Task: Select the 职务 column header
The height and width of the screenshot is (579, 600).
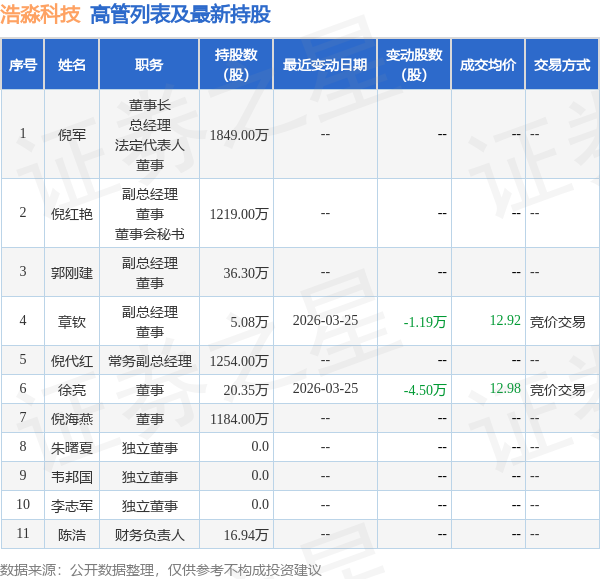Action: point(149,65)
